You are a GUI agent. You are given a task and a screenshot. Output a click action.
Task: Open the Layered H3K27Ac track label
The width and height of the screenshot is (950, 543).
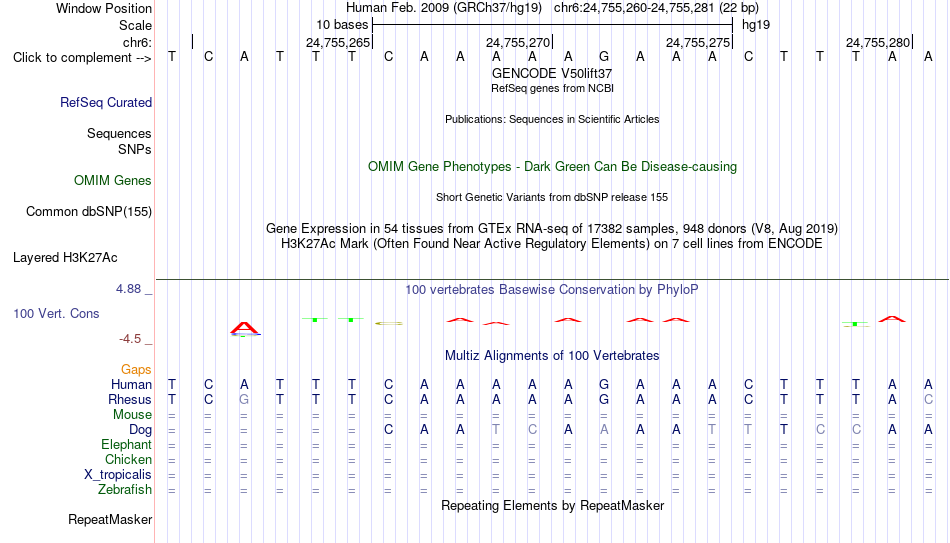click(65, 258)
